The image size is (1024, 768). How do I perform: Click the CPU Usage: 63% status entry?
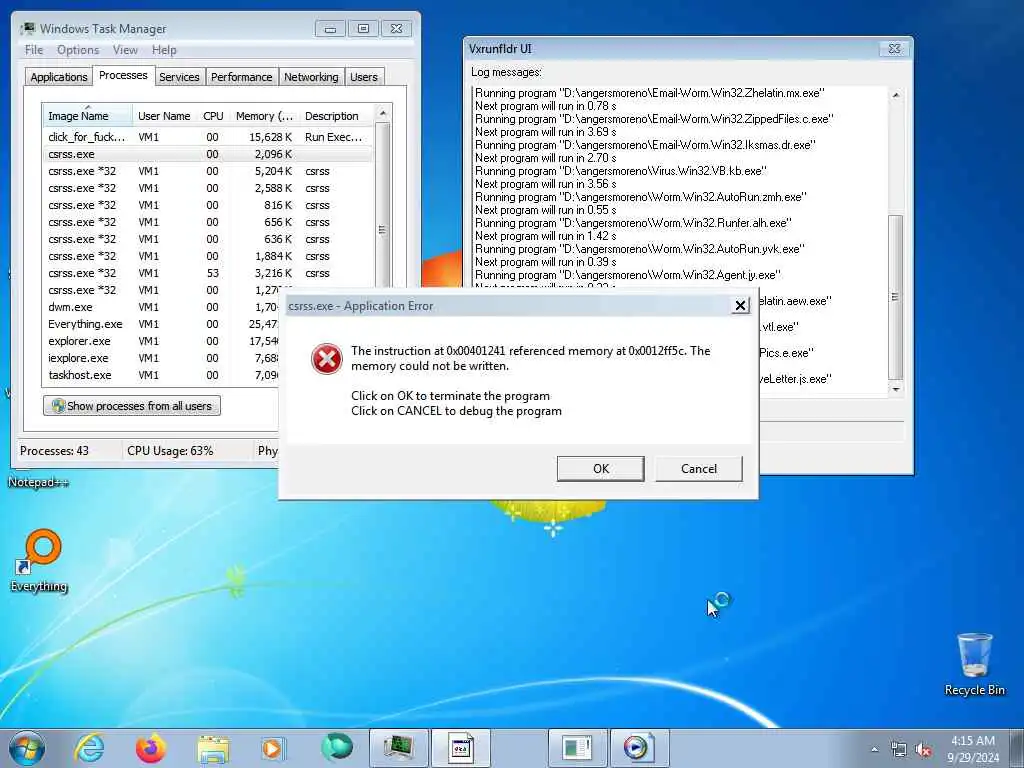[170, 451]
